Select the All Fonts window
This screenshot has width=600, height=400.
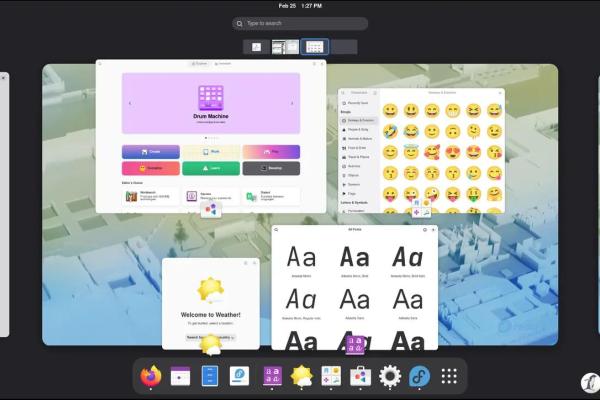pos(355,287)
